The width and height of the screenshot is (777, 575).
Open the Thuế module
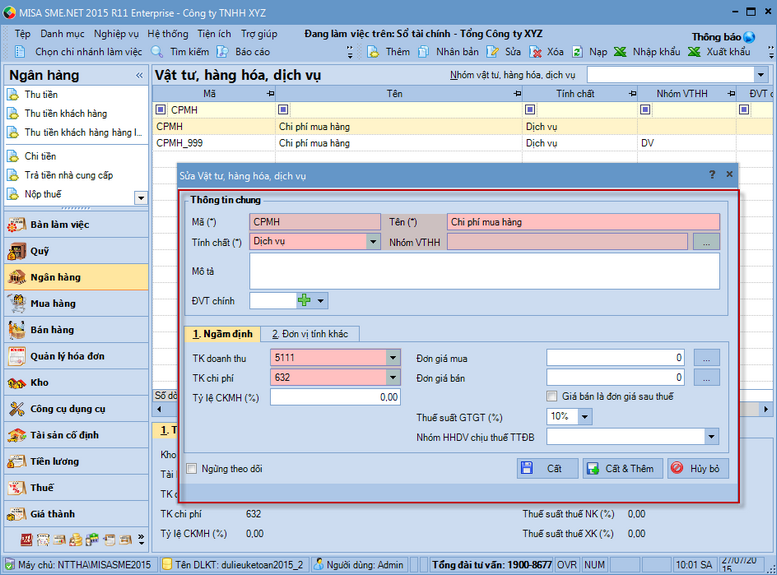coord(76,487)
